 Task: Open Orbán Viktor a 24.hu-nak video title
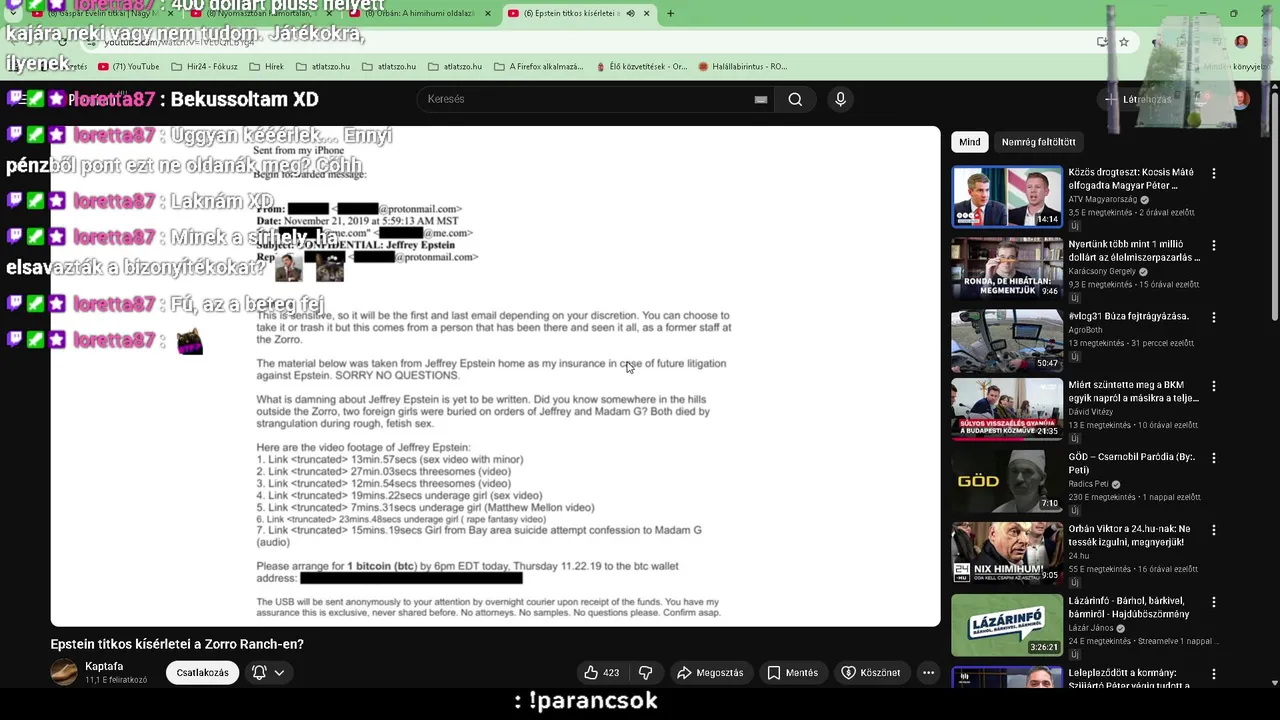click(x=1130, y=535)
